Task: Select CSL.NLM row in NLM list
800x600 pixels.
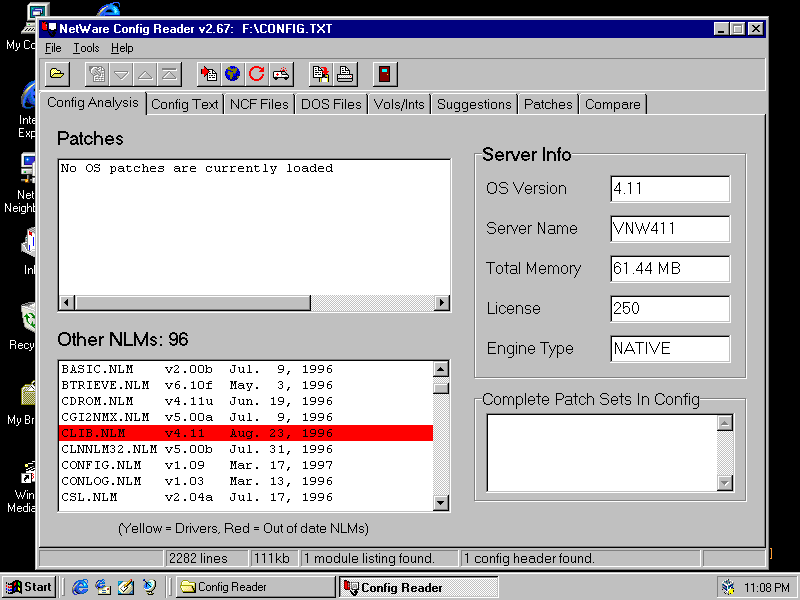Action: pyautogui.click(x=246, y=497)
